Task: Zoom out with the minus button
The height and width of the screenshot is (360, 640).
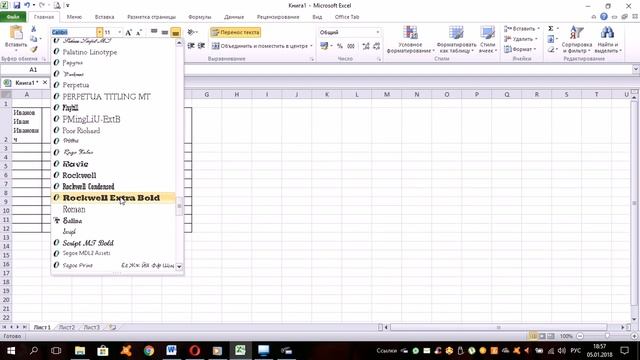Action: [580, 336]
